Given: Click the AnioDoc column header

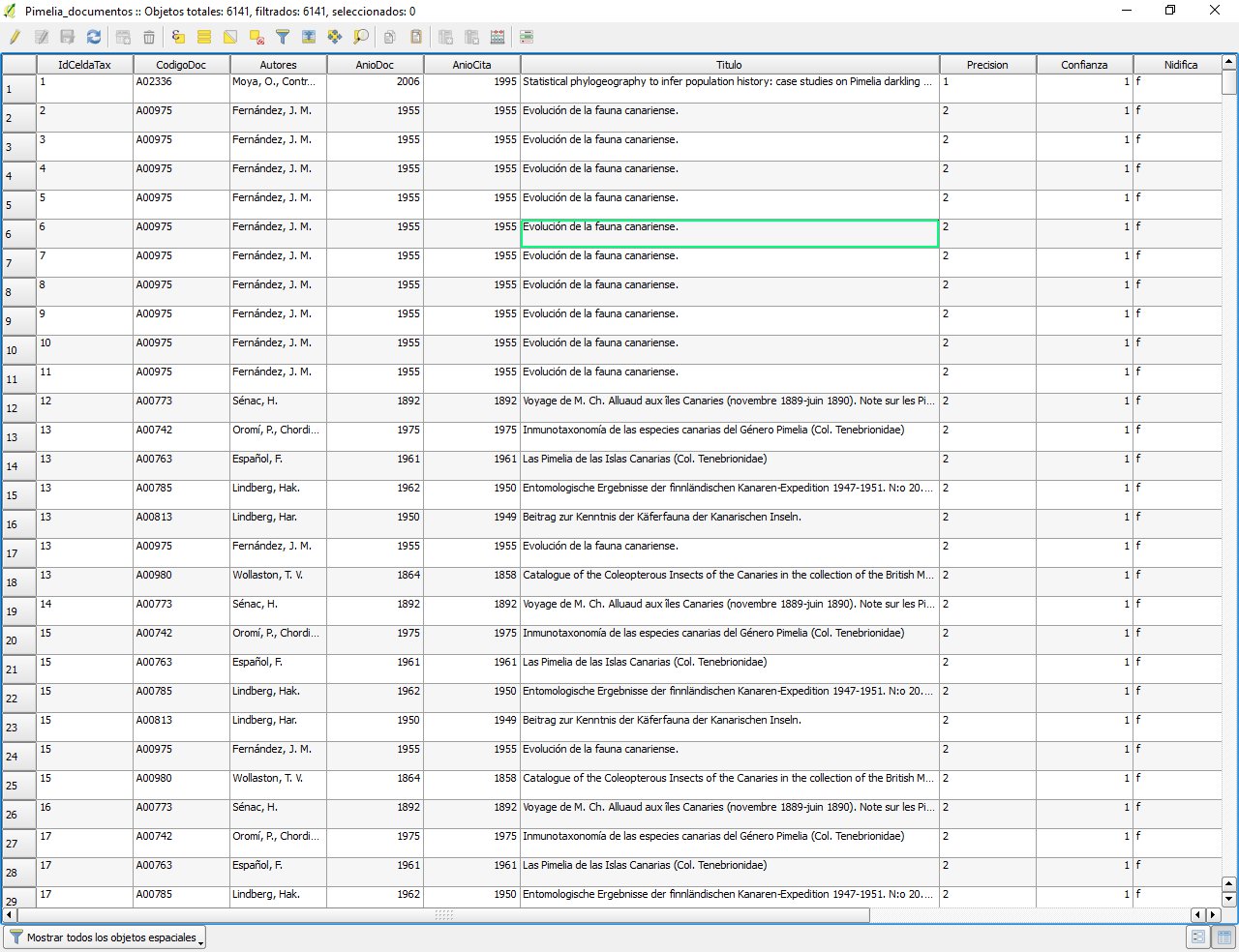Looking at the screenshot, I should pos(375,65).
